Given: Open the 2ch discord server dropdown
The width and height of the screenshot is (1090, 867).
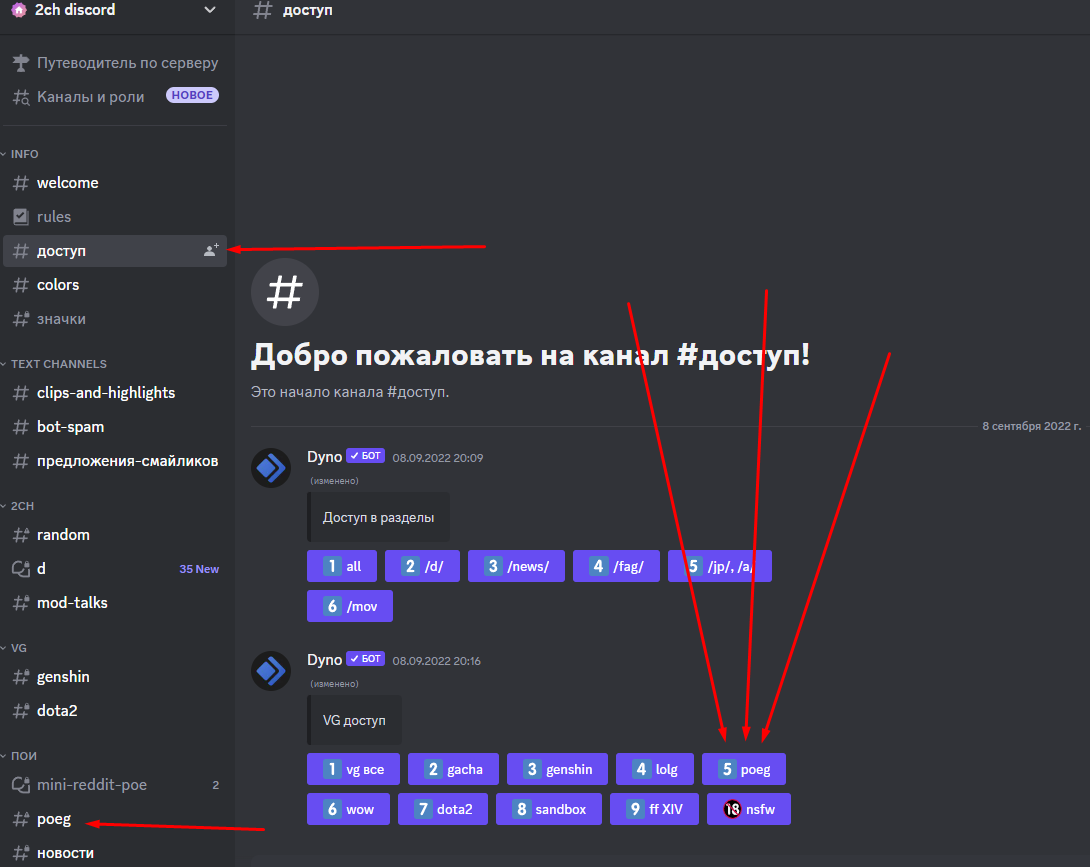Looking at the screenshot, I should click(209, 10).
